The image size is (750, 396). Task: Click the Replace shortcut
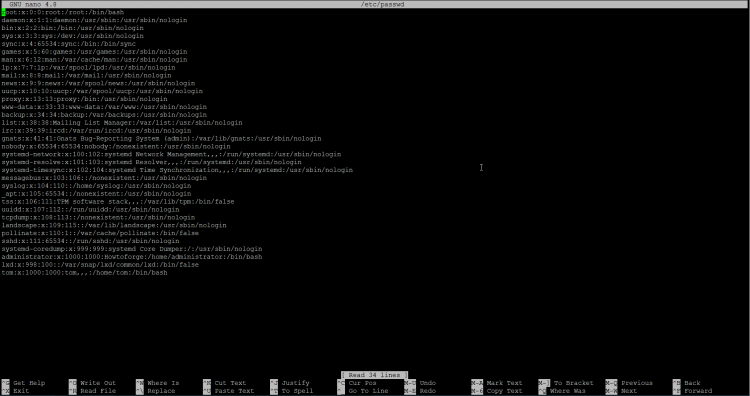tap(155, 391)
